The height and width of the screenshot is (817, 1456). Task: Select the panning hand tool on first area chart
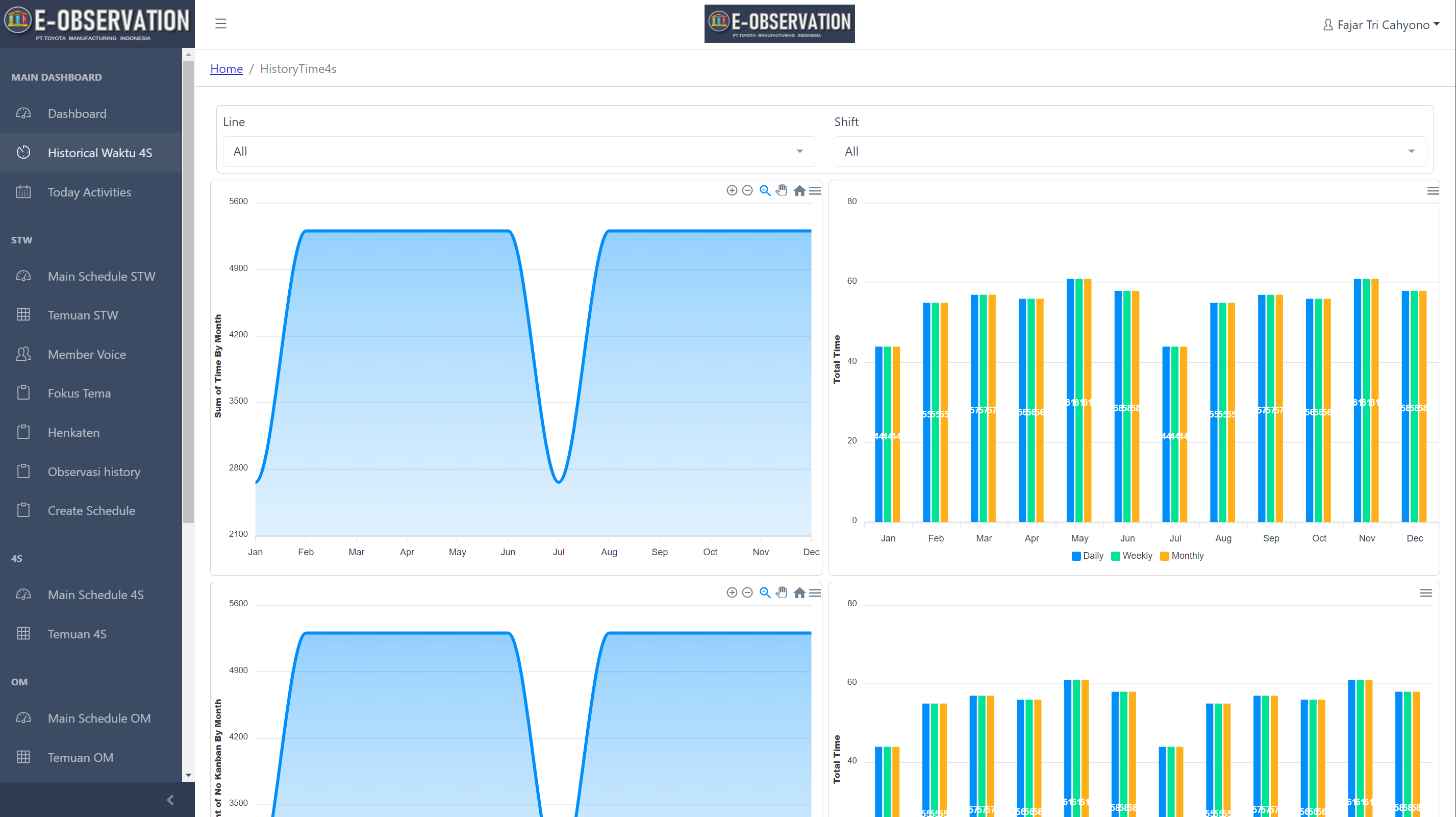[x=782, y=190]
